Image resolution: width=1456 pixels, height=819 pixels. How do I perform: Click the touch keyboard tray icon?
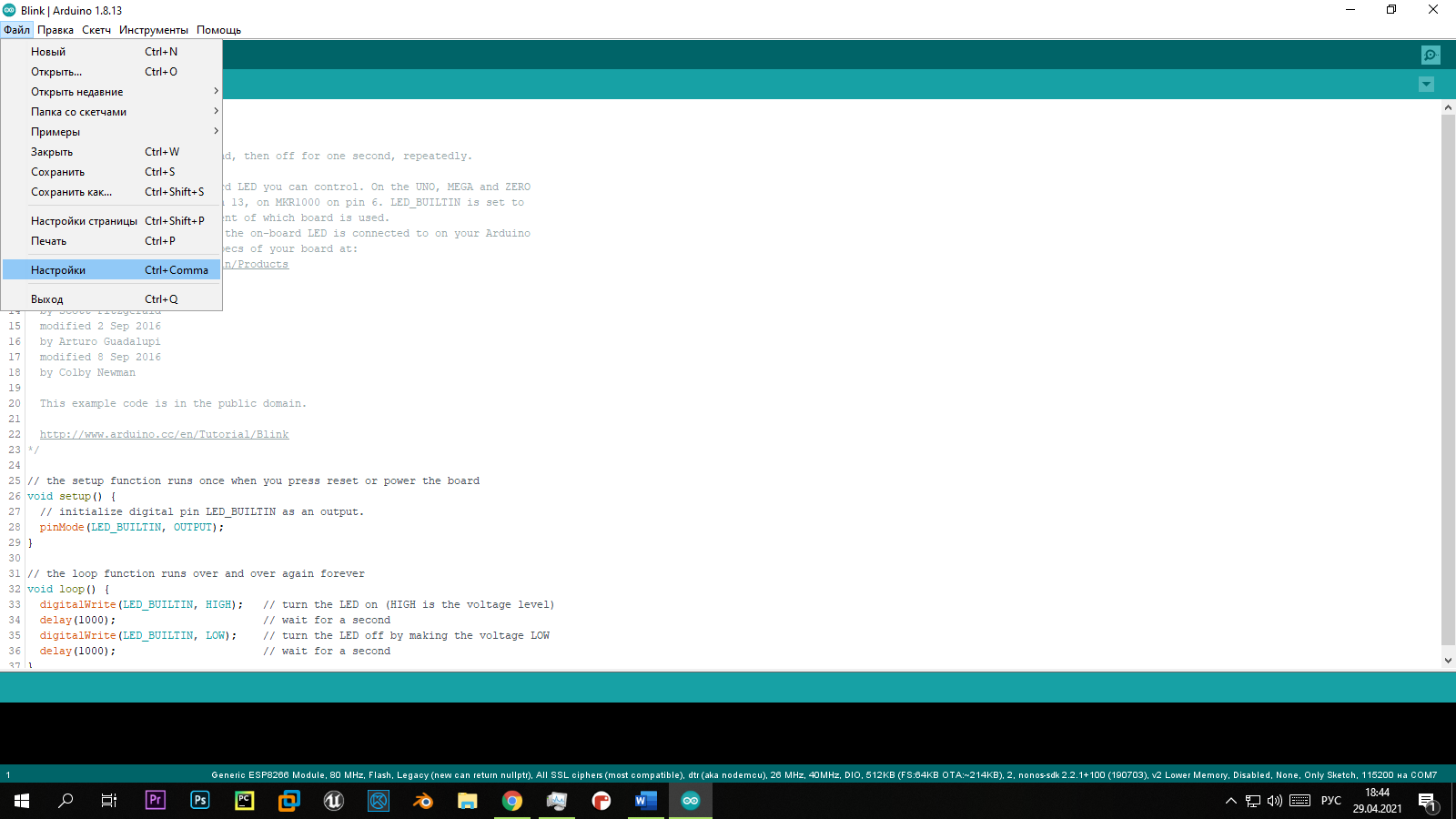[1300, 801]
